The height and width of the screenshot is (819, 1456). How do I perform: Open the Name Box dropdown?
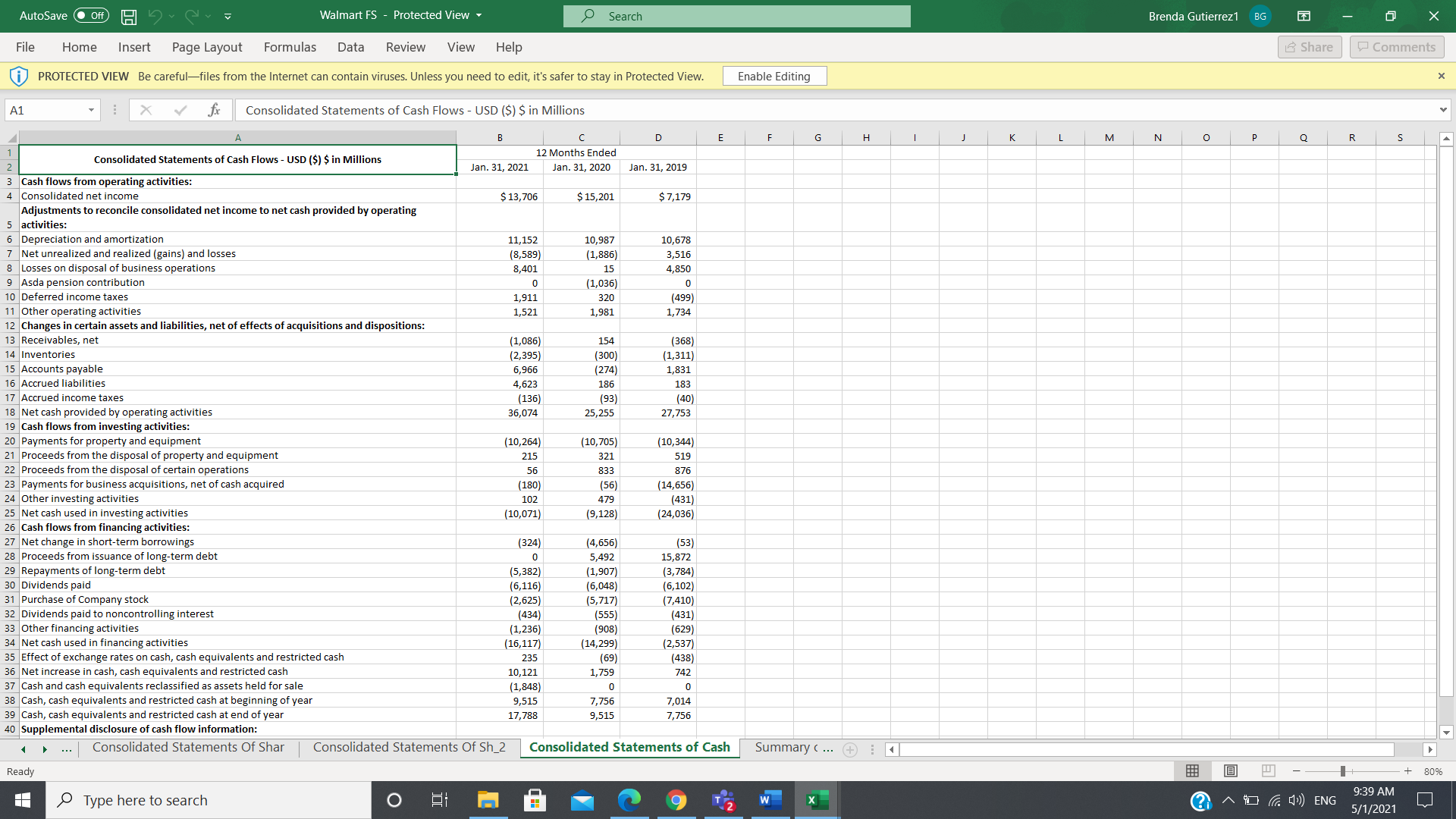pyautogui.click(x=91, y=110)
